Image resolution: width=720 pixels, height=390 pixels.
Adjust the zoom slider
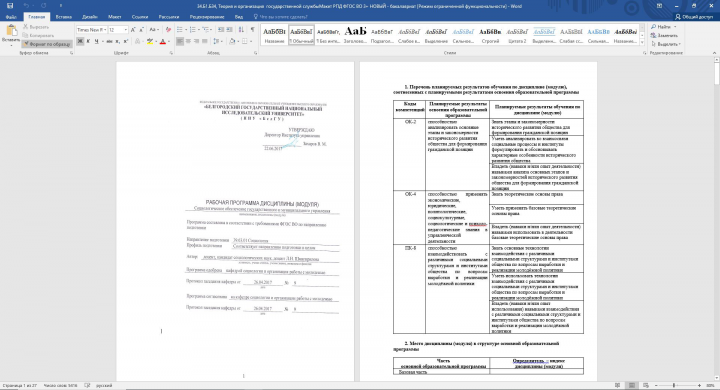pyautogui.click(x=674, y=385)
